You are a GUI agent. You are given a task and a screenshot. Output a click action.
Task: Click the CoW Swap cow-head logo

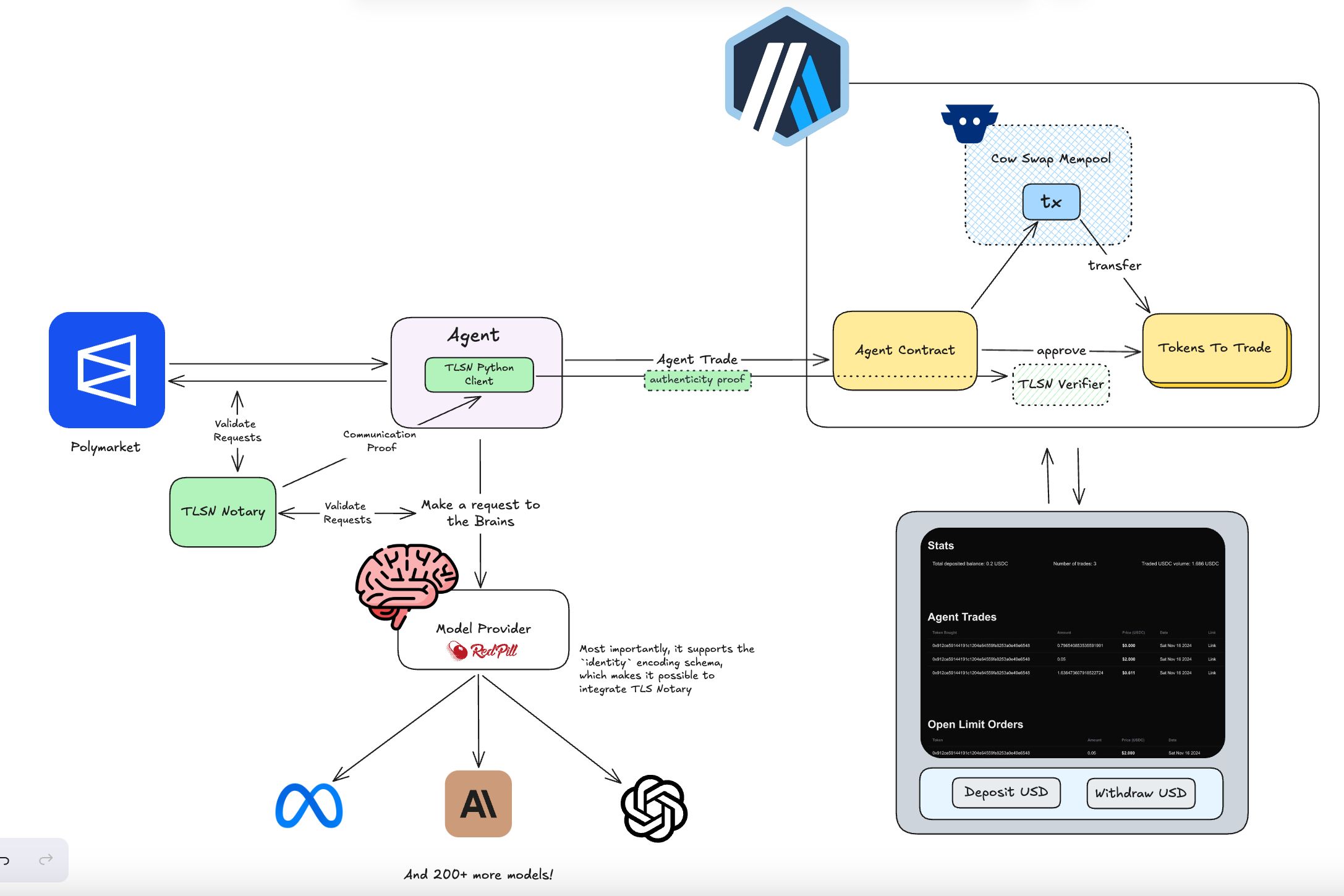pyautogui.click(x=969, y=124)
